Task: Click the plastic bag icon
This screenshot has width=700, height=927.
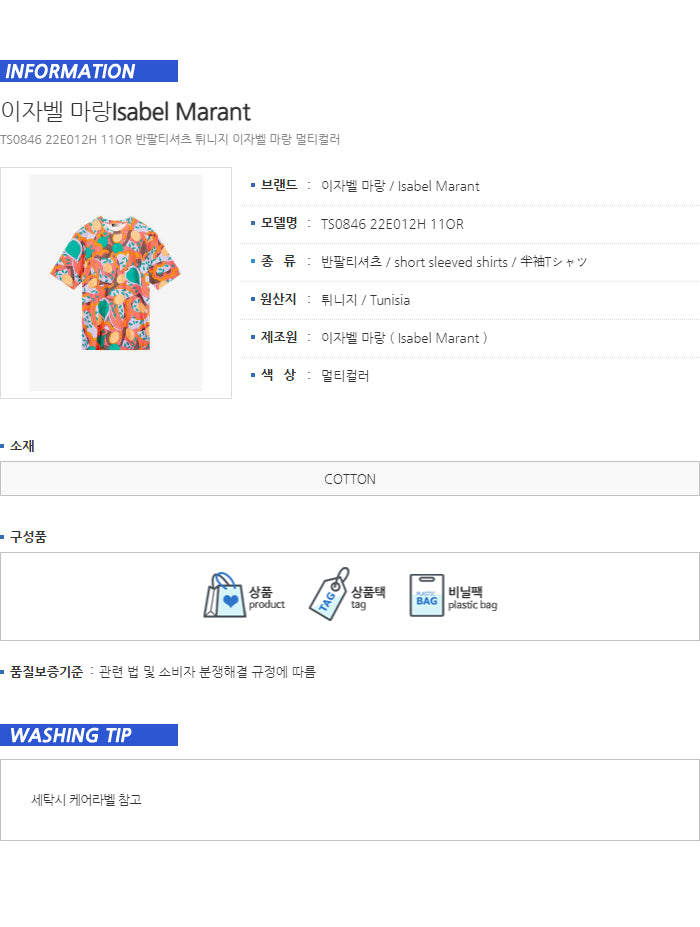Action: click(426, 596)
